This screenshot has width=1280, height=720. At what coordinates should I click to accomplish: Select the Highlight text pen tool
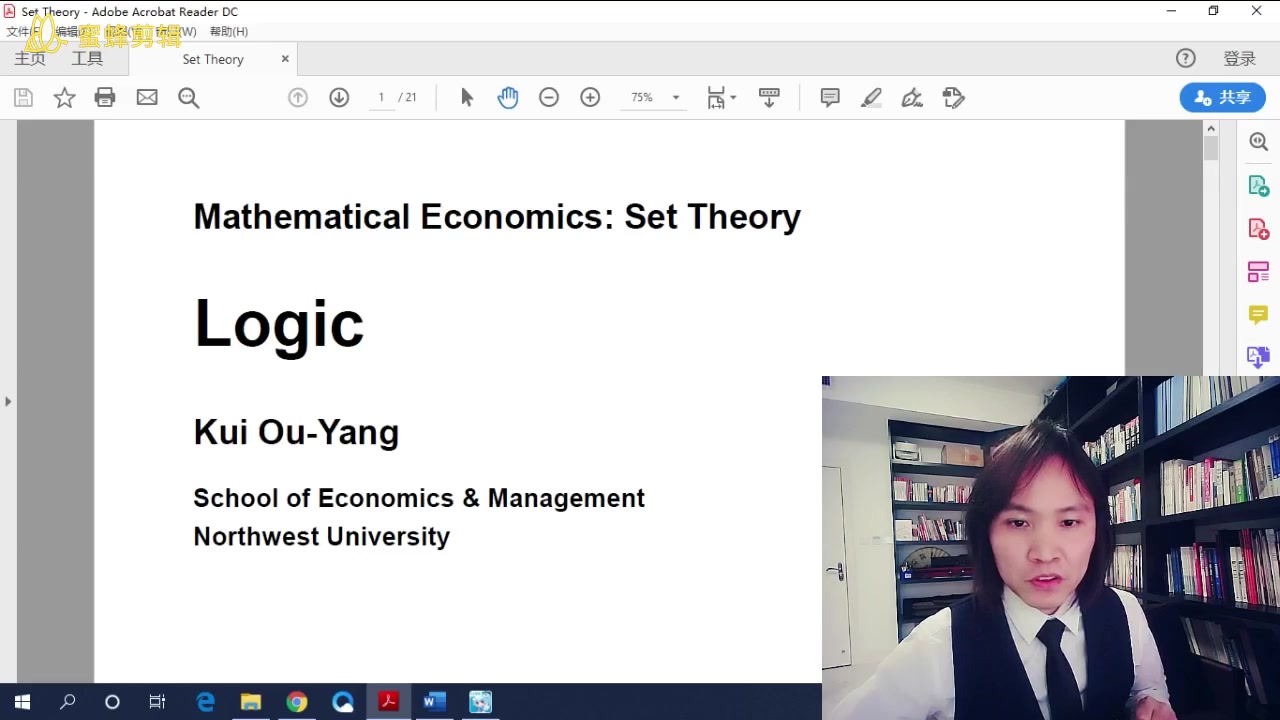click(871, 97)
